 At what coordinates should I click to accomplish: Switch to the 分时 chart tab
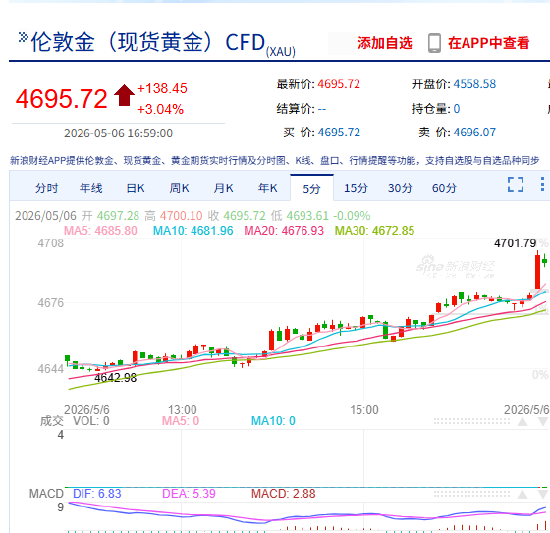(46, 188)
